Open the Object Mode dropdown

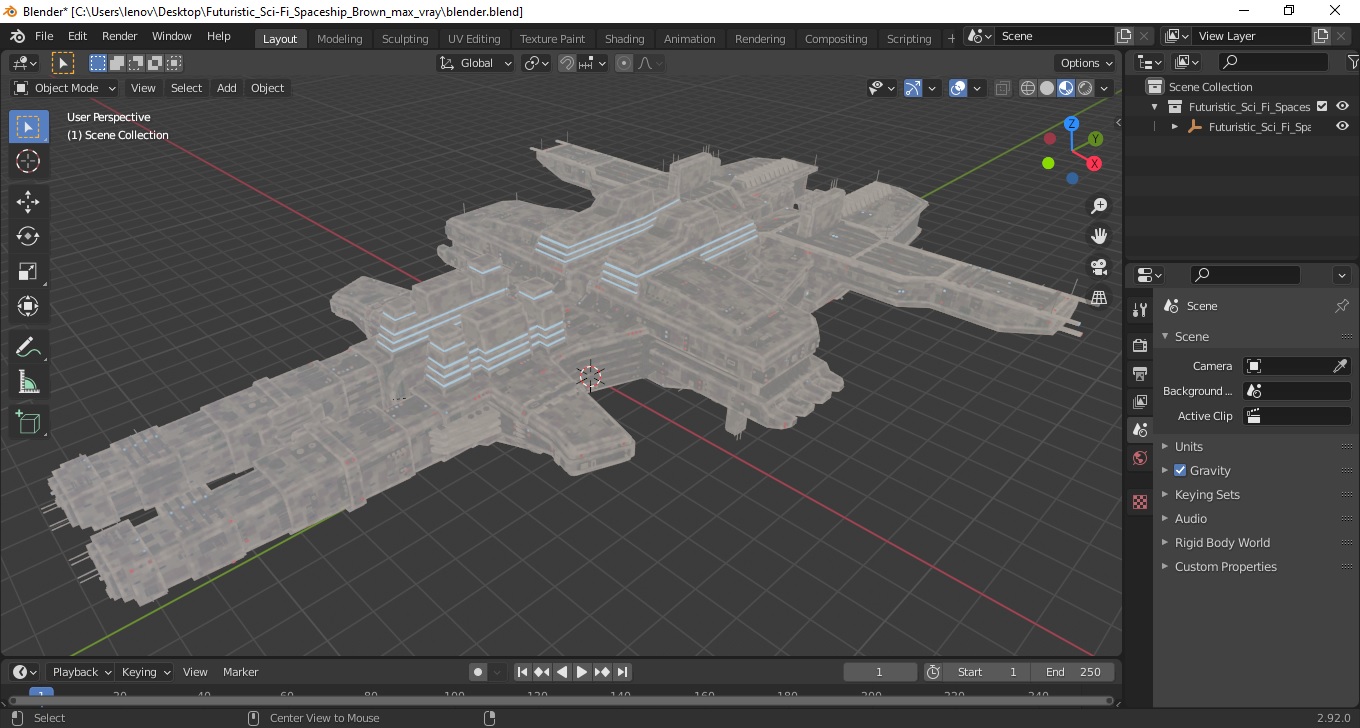click(65, 88)
